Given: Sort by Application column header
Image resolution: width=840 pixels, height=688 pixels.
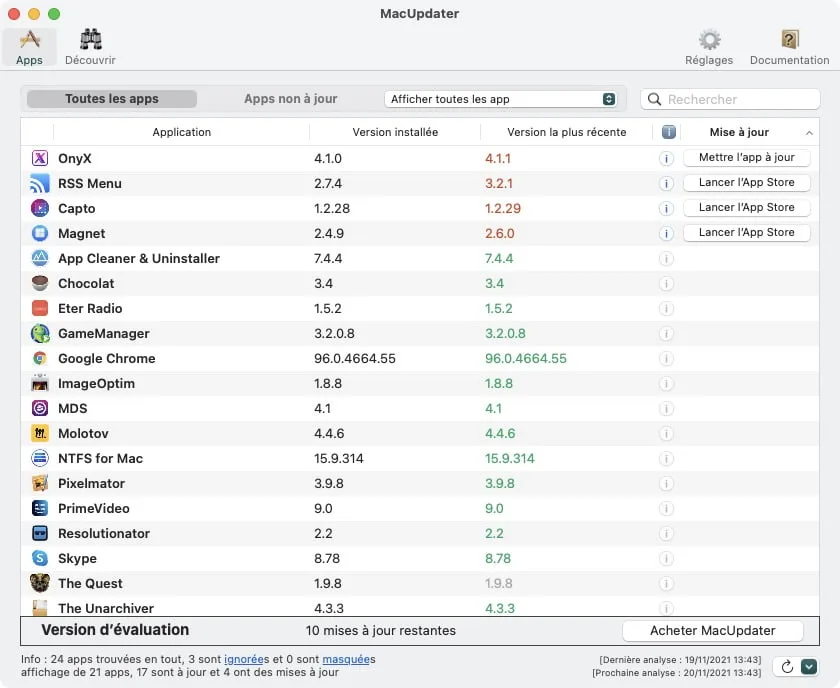Looking at the screenshot, I should click(x=182, y=132).
